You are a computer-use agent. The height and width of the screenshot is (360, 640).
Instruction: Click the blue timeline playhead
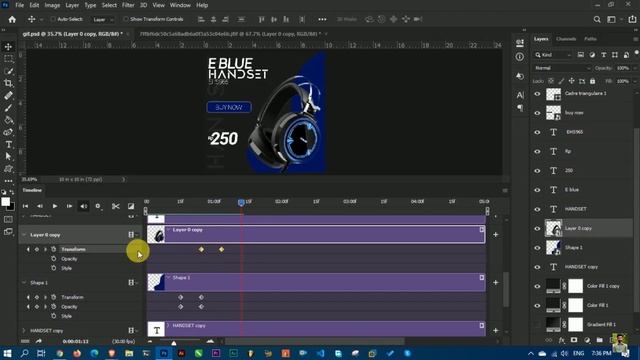point(241,202)
